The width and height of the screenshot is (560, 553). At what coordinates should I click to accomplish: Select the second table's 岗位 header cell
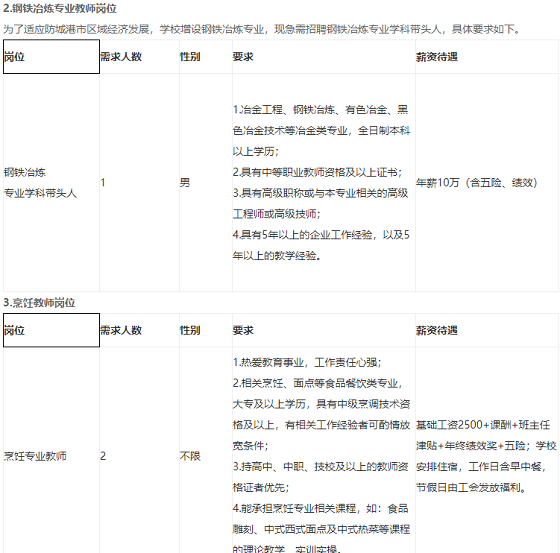(x=51, y=330)
